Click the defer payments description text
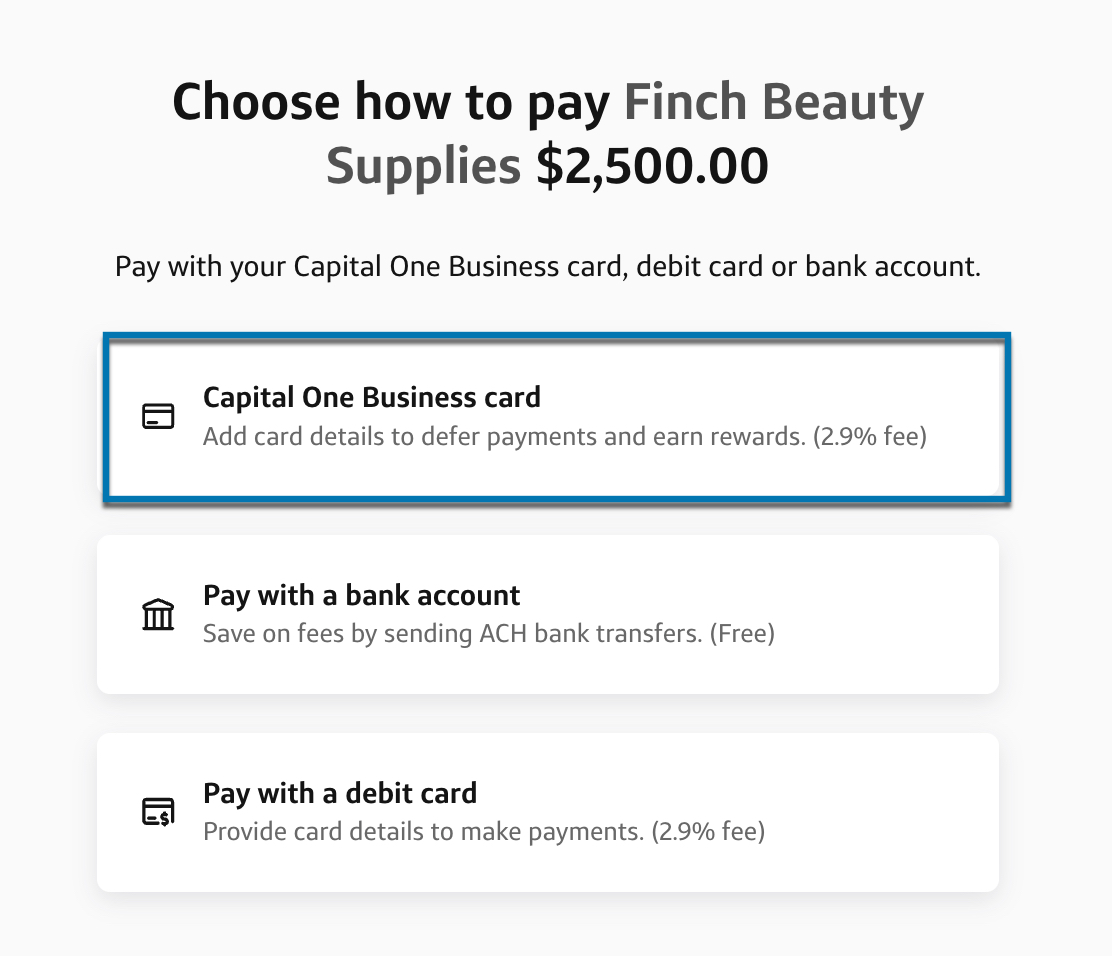The height and width of the screenshot is (956, 1112). tap(565, 436)
